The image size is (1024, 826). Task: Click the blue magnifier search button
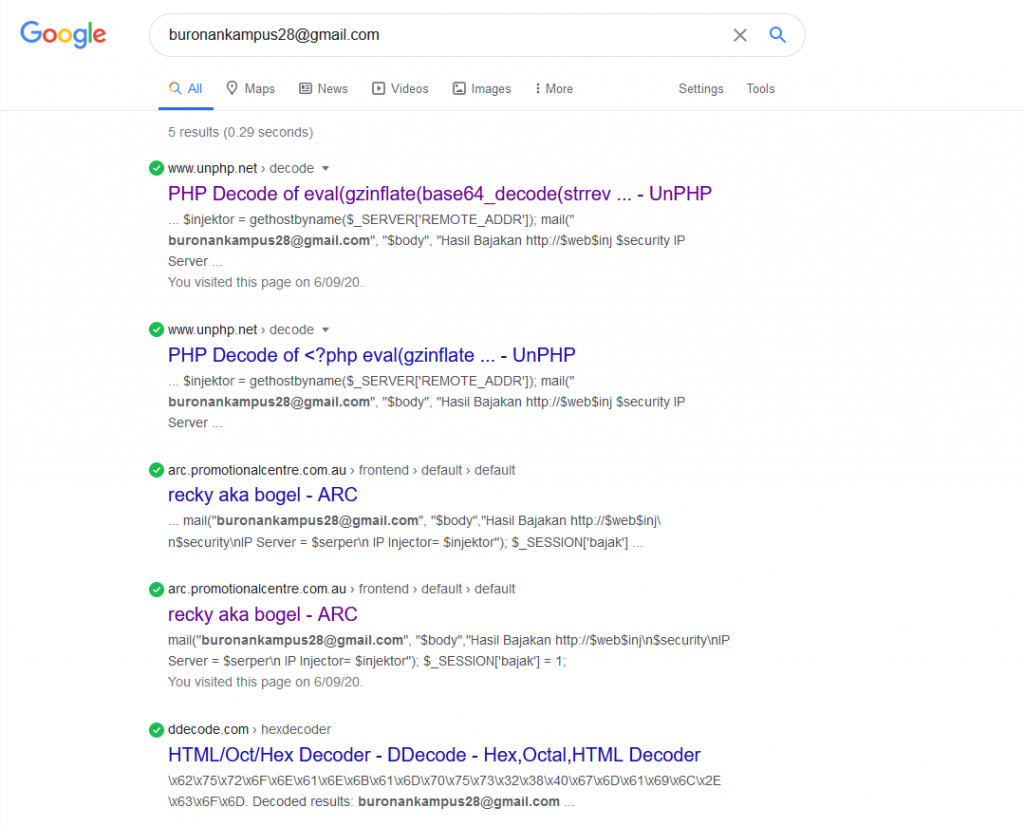(x=777, y=35)
